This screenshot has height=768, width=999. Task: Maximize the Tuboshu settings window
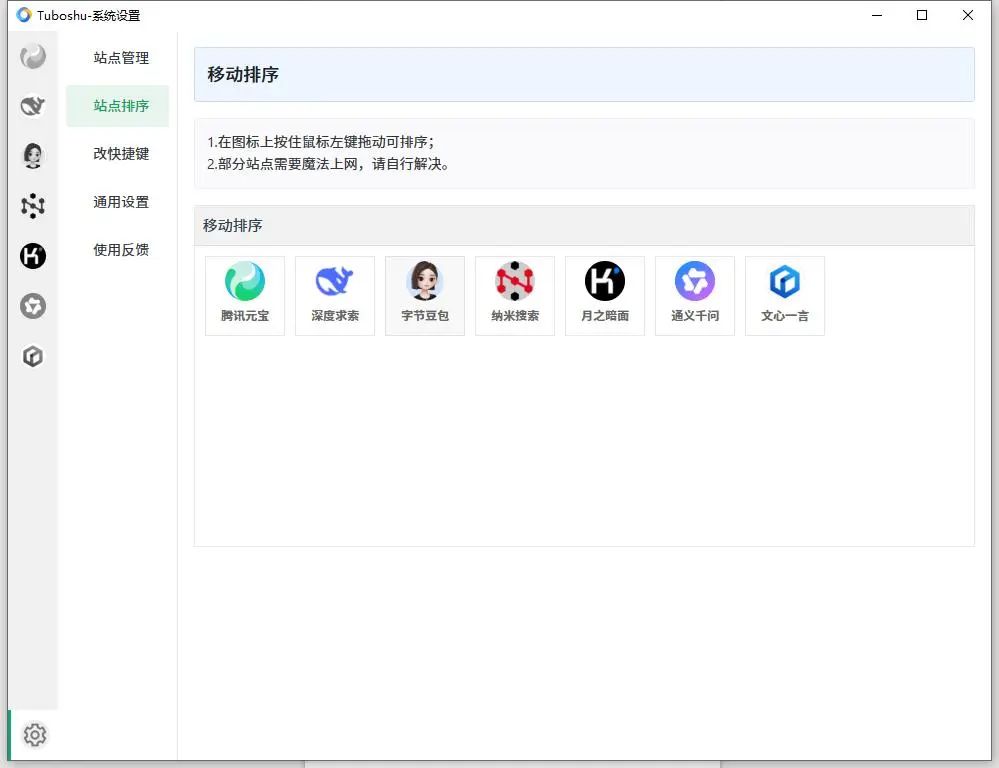[922, 15]
